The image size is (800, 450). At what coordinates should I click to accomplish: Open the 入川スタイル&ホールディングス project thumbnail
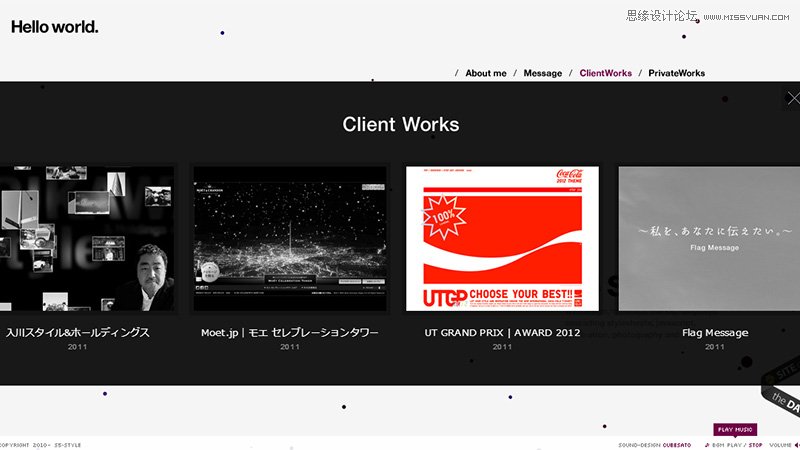87,238
